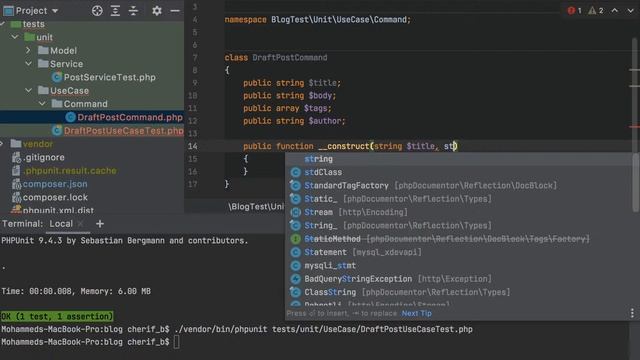Screen dimensions: 640x360
Task: Choose 'ClassString' completion suggestion
Action: point(459,292)
